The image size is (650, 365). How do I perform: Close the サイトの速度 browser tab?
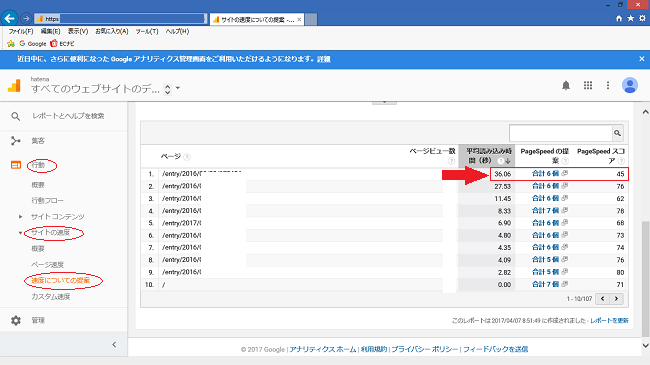pyautogui.click(x=299, y=19)
